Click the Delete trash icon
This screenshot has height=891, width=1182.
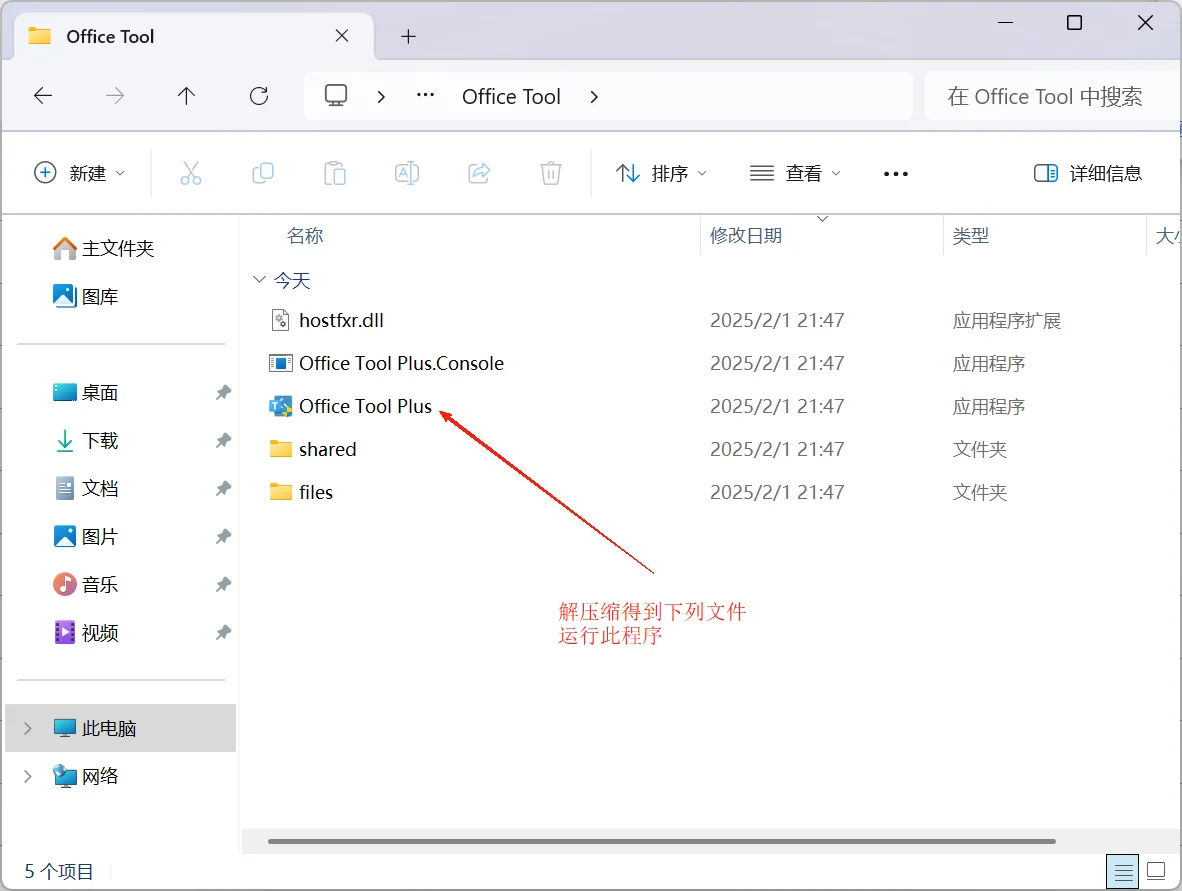[x=550, y=172]
